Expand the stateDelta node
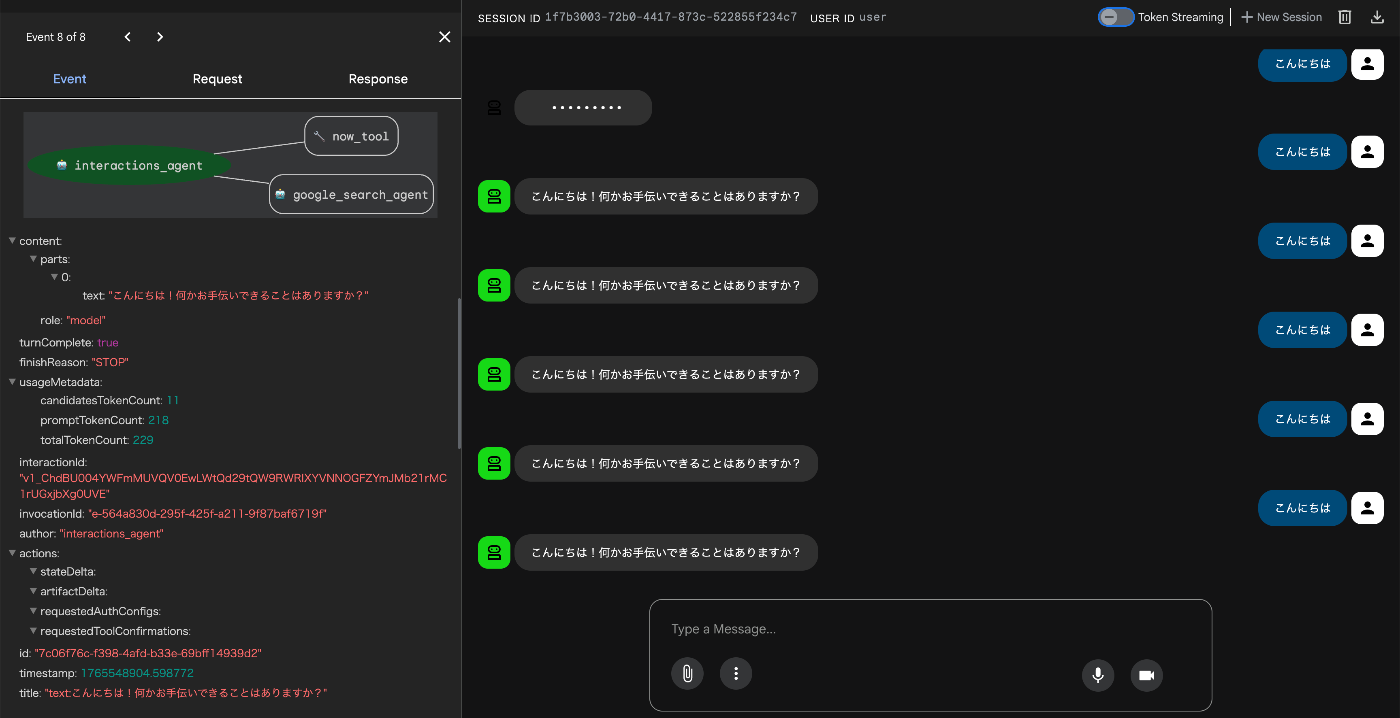The image size is (1400, 718). coord(33,572)
